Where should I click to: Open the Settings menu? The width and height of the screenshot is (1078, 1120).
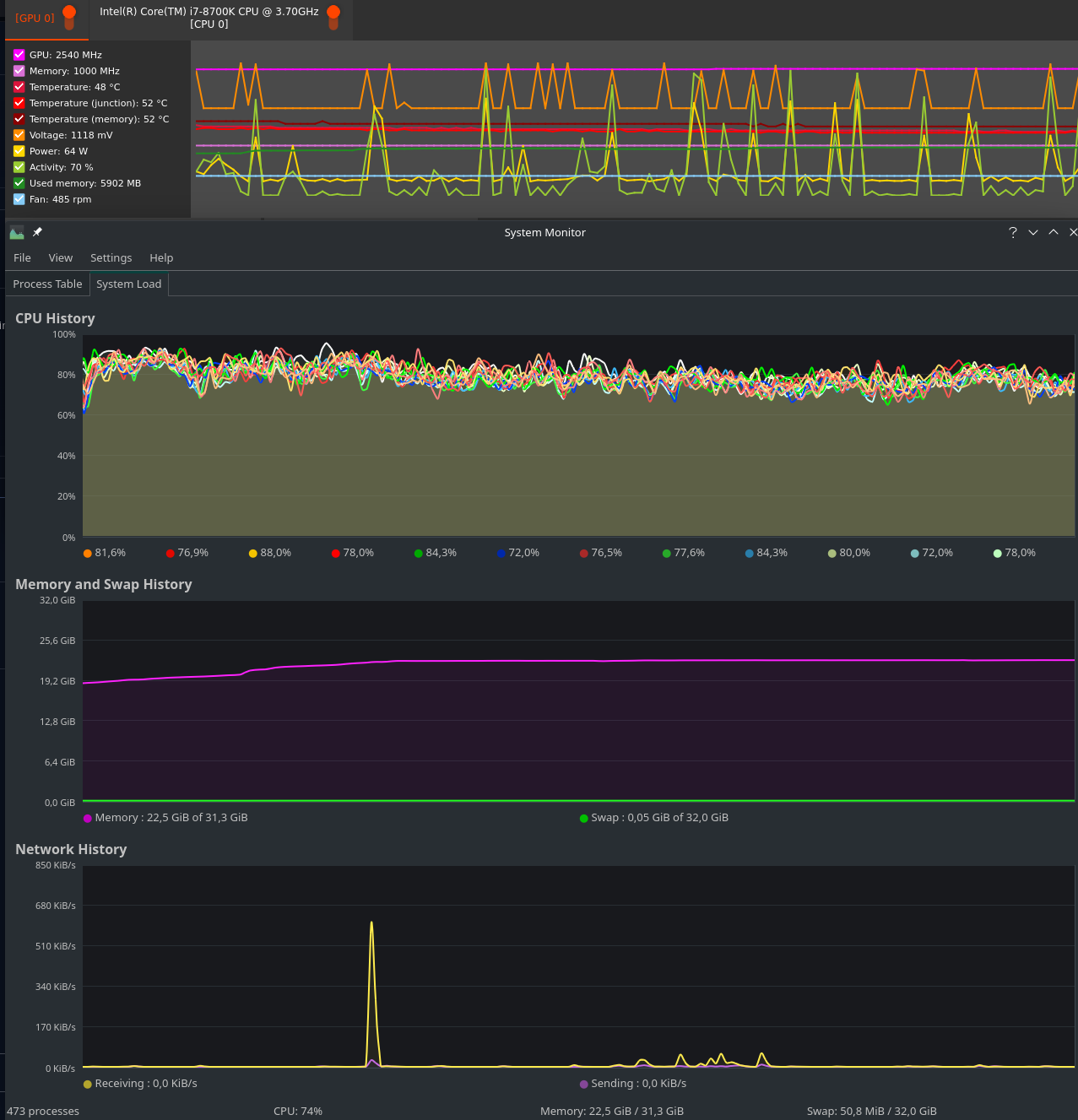(x=111, y=258)
